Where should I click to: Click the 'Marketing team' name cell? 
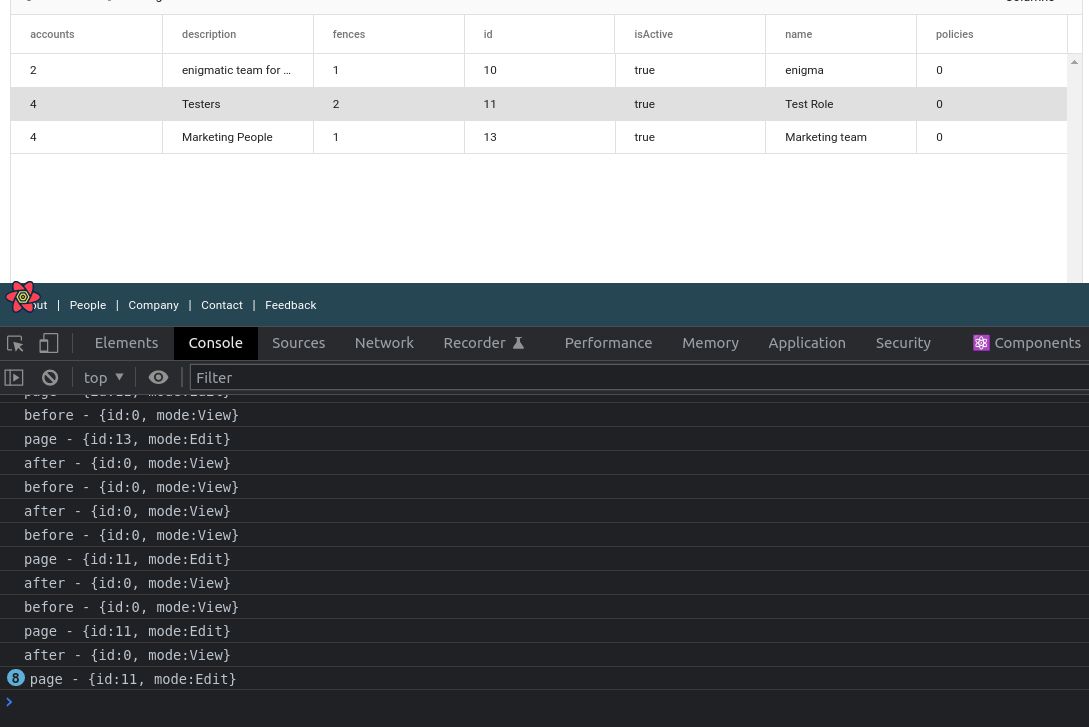840,137
